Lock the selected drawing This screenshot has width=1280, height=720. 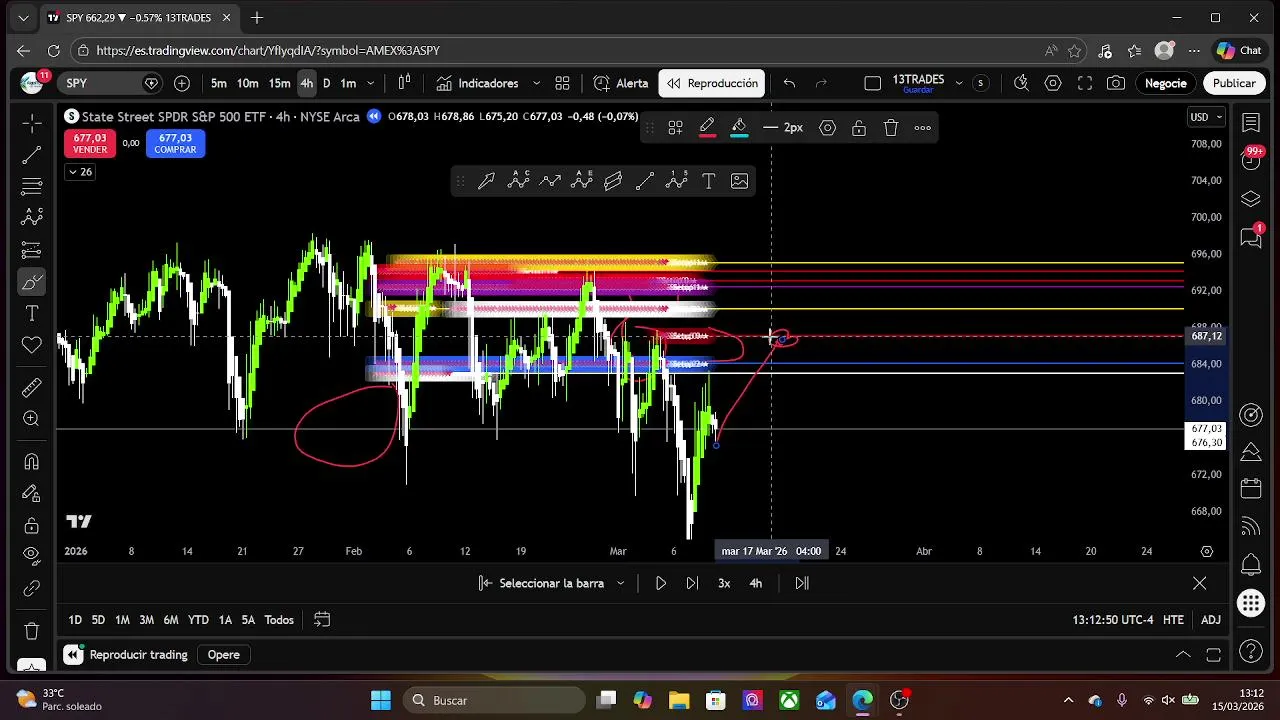(859, 127)
